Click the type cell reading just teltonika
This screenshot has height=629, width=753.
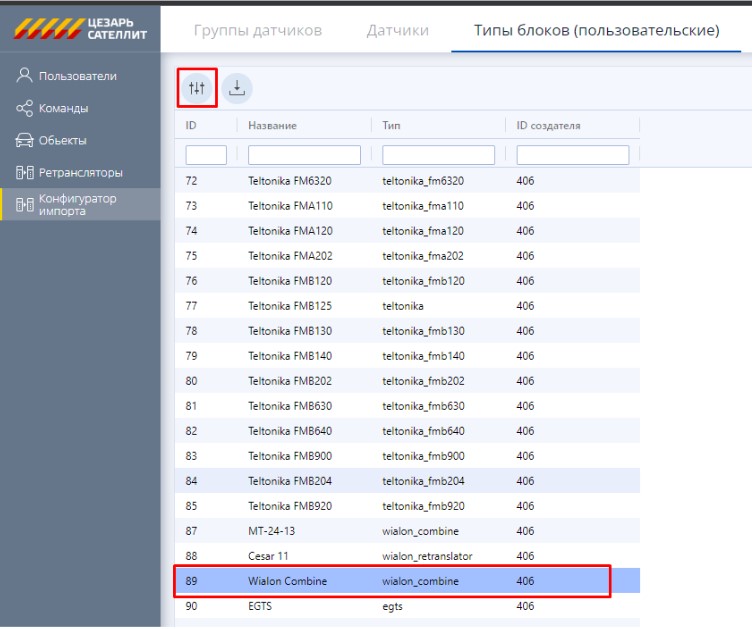(403, 306)
